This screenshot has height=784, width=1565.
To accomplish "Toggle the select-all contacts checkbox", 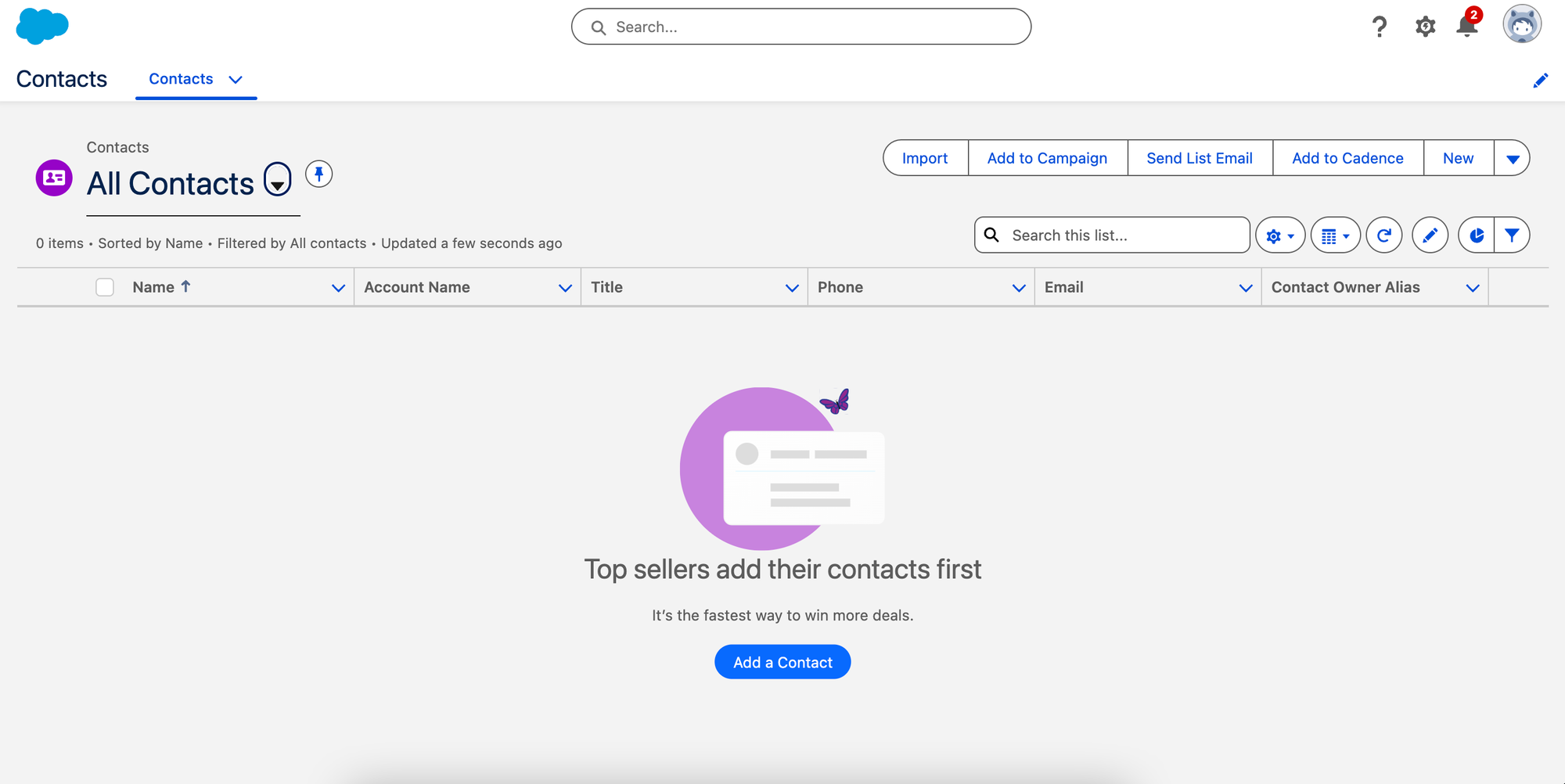I will (105, 286).
